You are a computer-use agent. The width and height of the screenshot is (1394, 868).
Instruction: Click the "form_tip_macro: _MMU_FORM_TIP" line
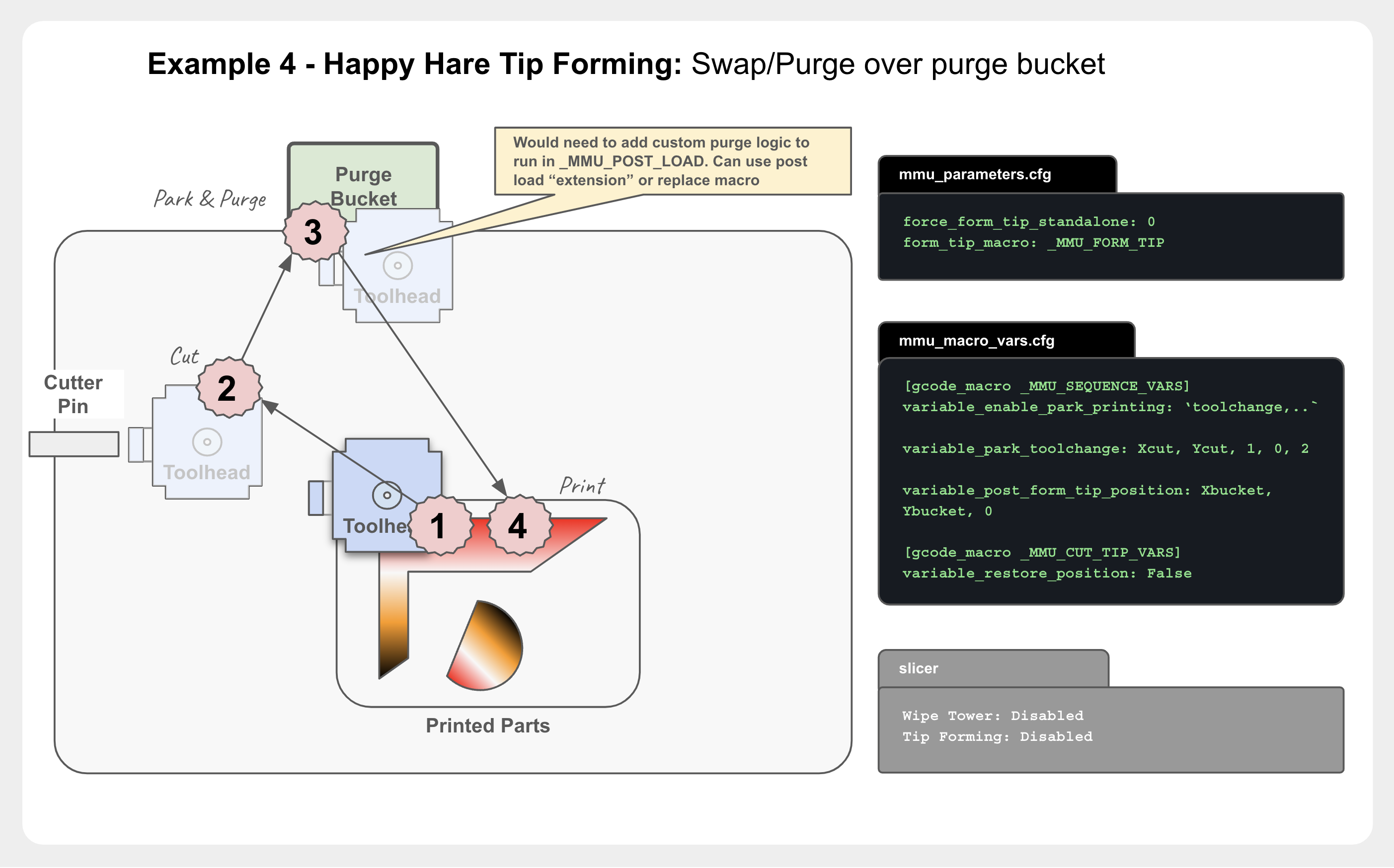tap(1033, 242)
